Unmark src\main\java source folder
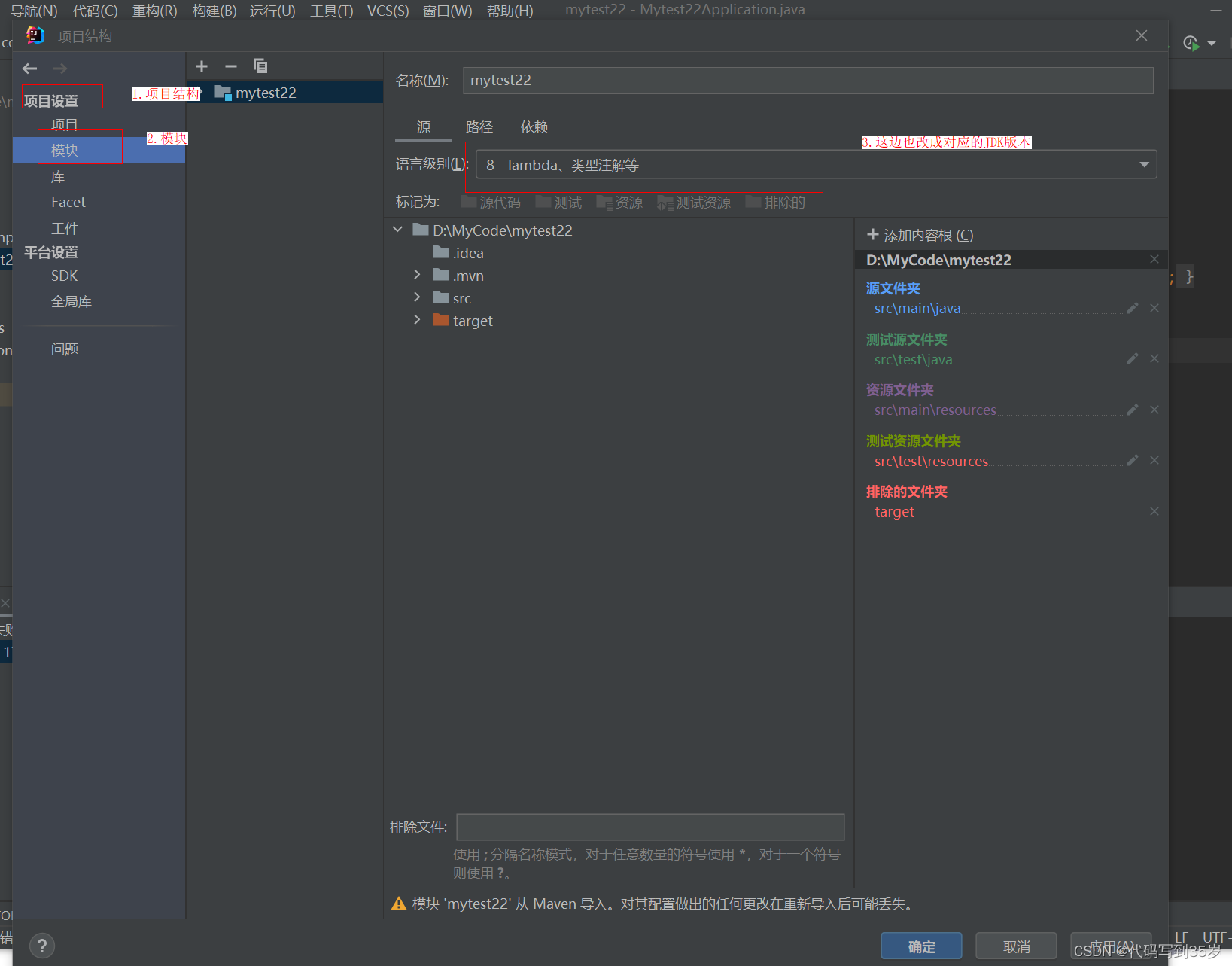Image resolution: width=1232 pixels, height=966 pixels. coord(1154,308)
